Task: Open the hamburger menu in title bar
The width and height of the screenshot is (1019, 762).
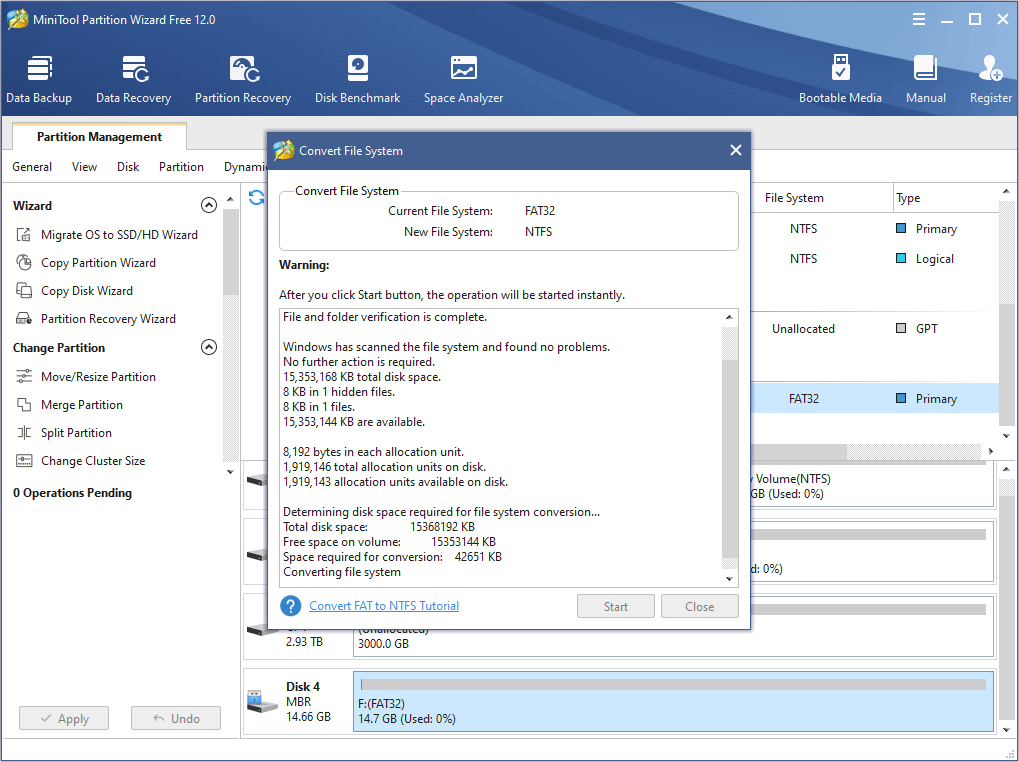Action: pos(919,19)
